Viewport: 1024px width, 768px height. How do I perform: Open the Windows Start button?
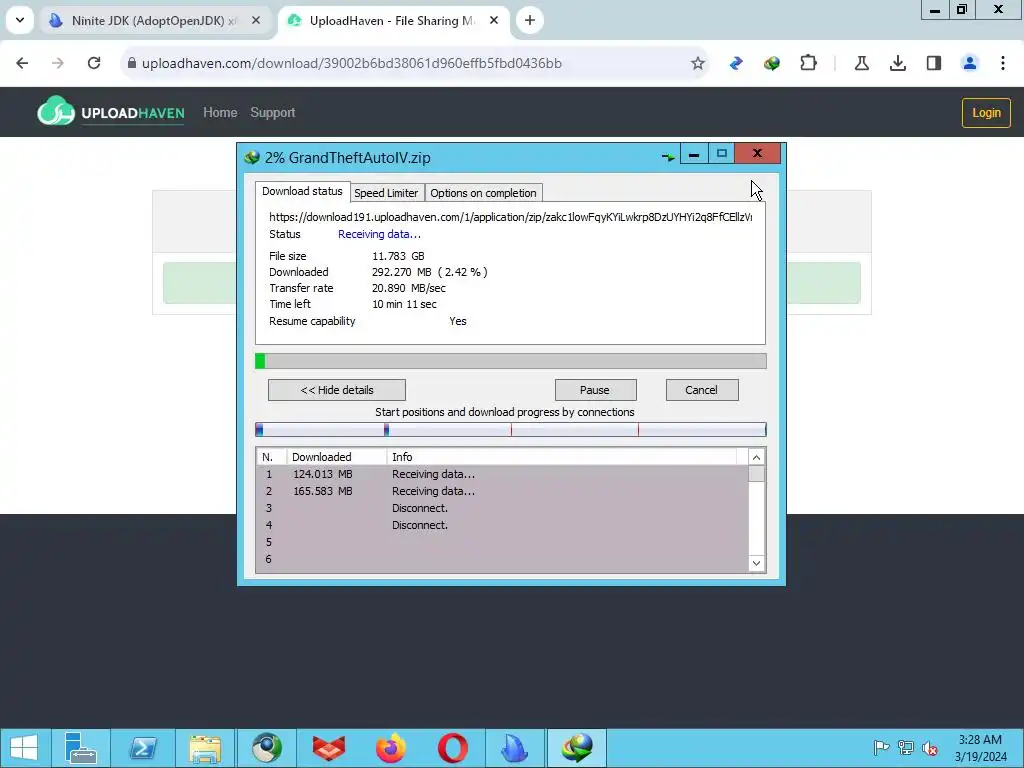click(24, 748)
